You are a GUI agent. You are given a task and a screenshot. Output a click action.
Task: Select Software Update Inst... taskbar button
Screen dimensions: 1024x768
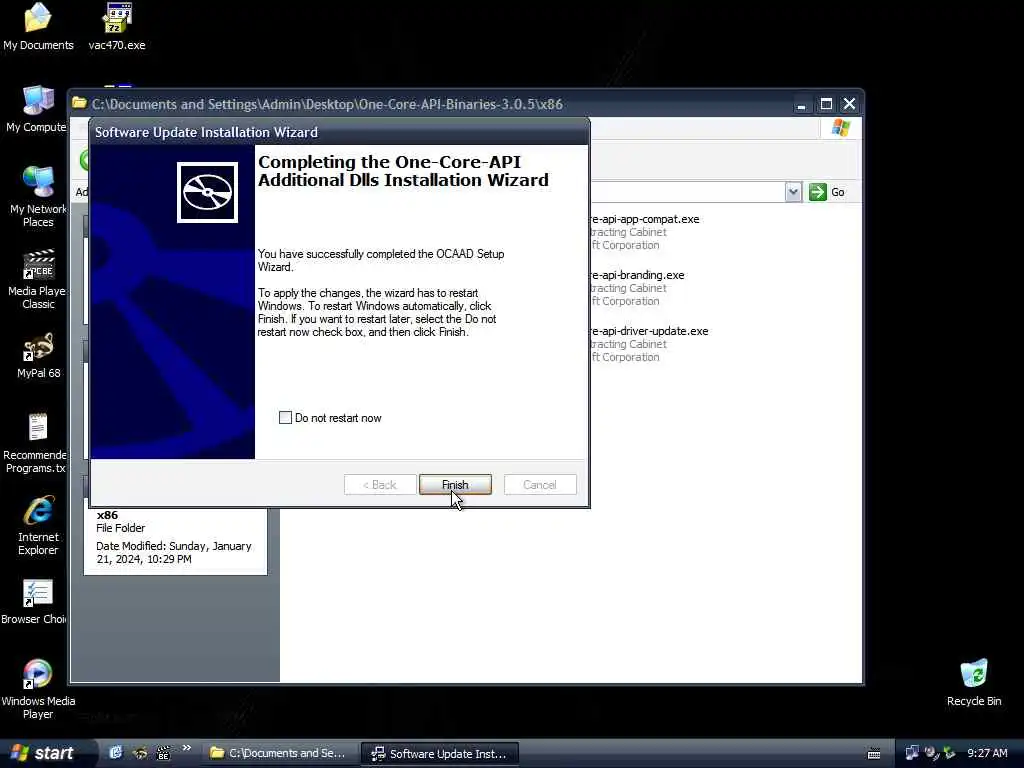point(440,753)
